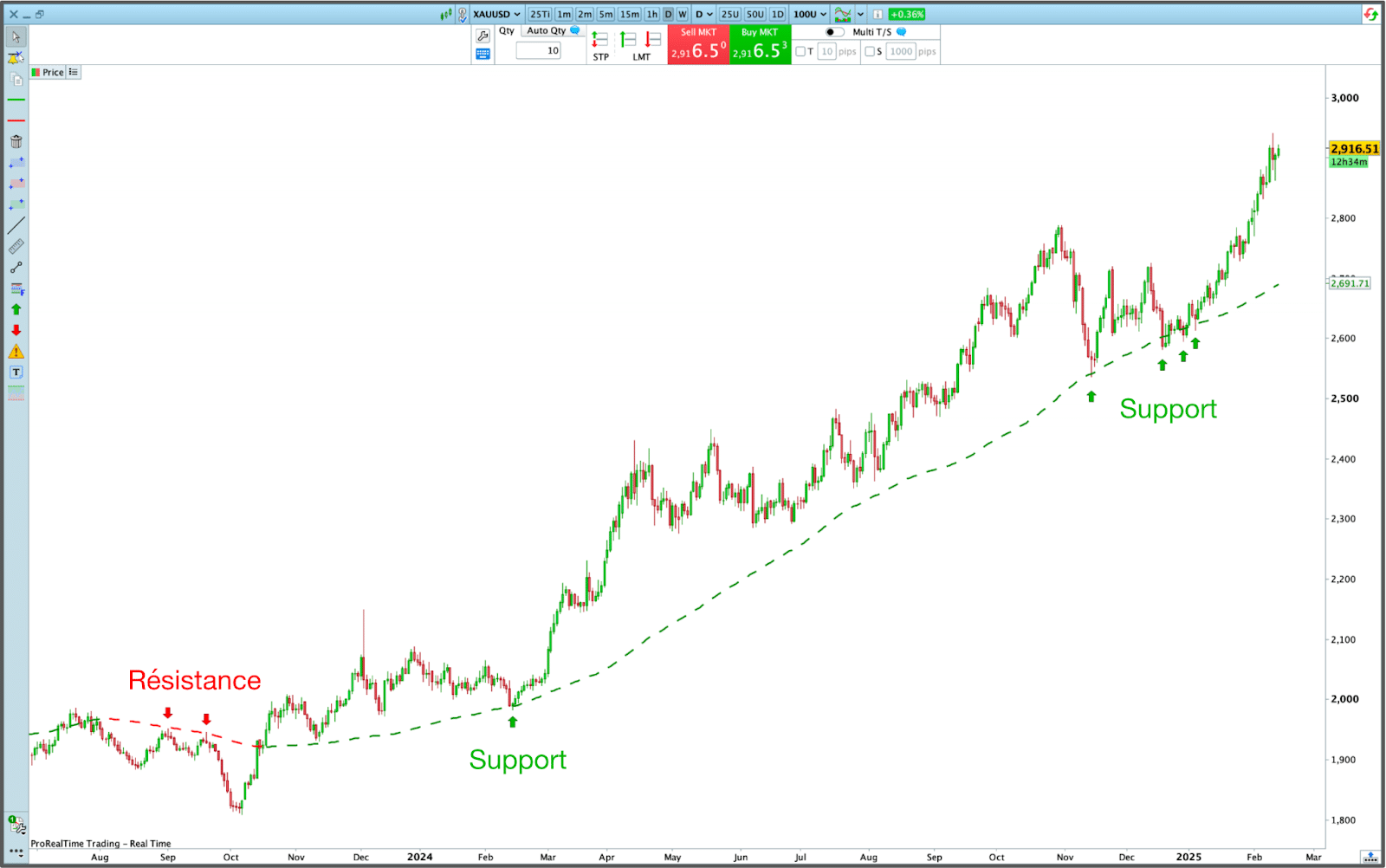Open the wrench order settings icon
The width and height of the screenshot is (1386, 868).
tap(483, 36)
